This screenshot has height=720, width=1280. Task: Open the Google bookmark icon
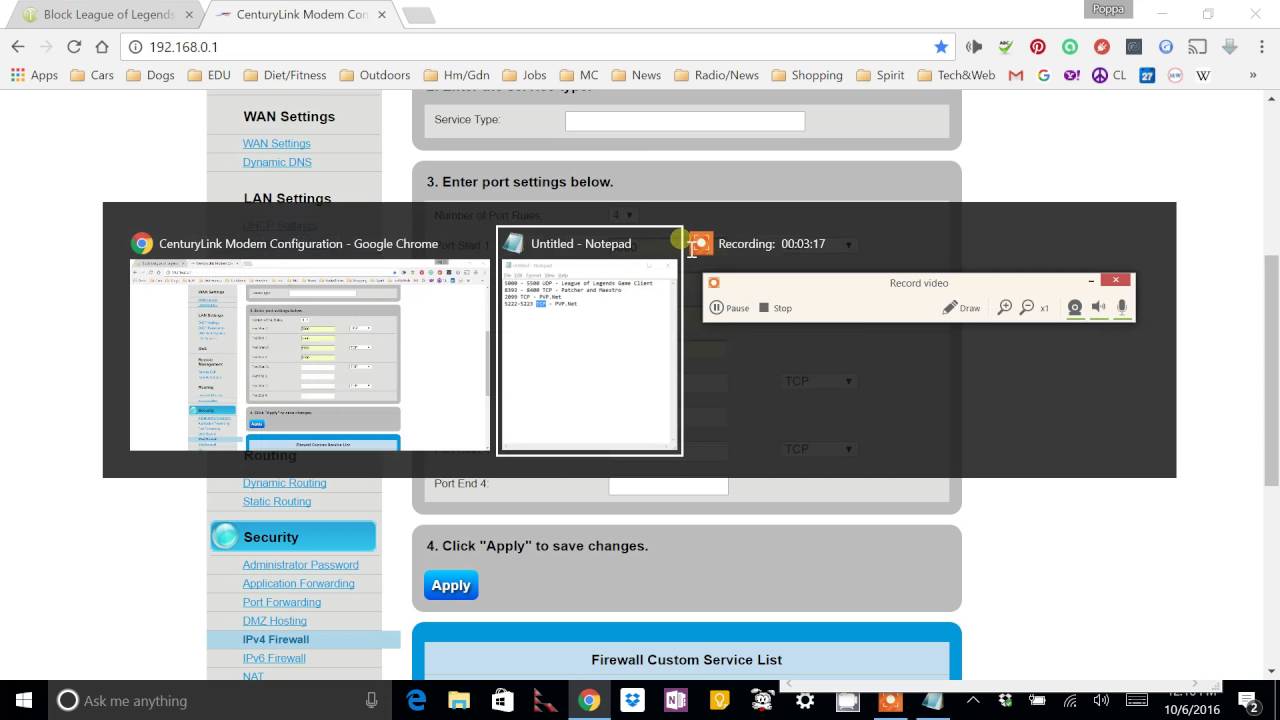(x=1044, y=75)
